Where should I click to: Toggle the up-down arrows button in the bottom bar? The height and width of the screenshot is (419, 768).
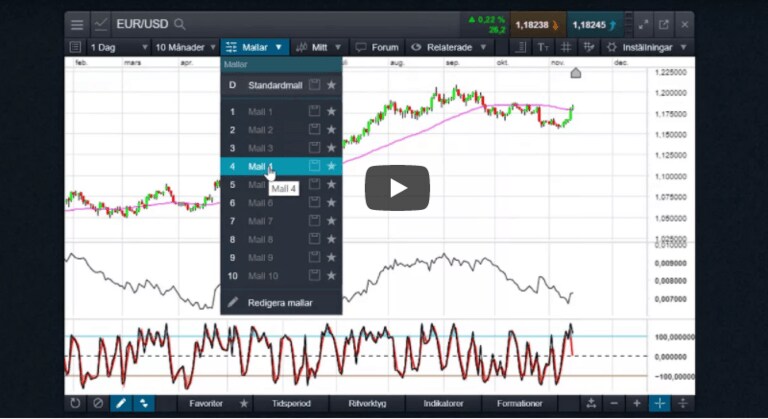coord(144,403)
